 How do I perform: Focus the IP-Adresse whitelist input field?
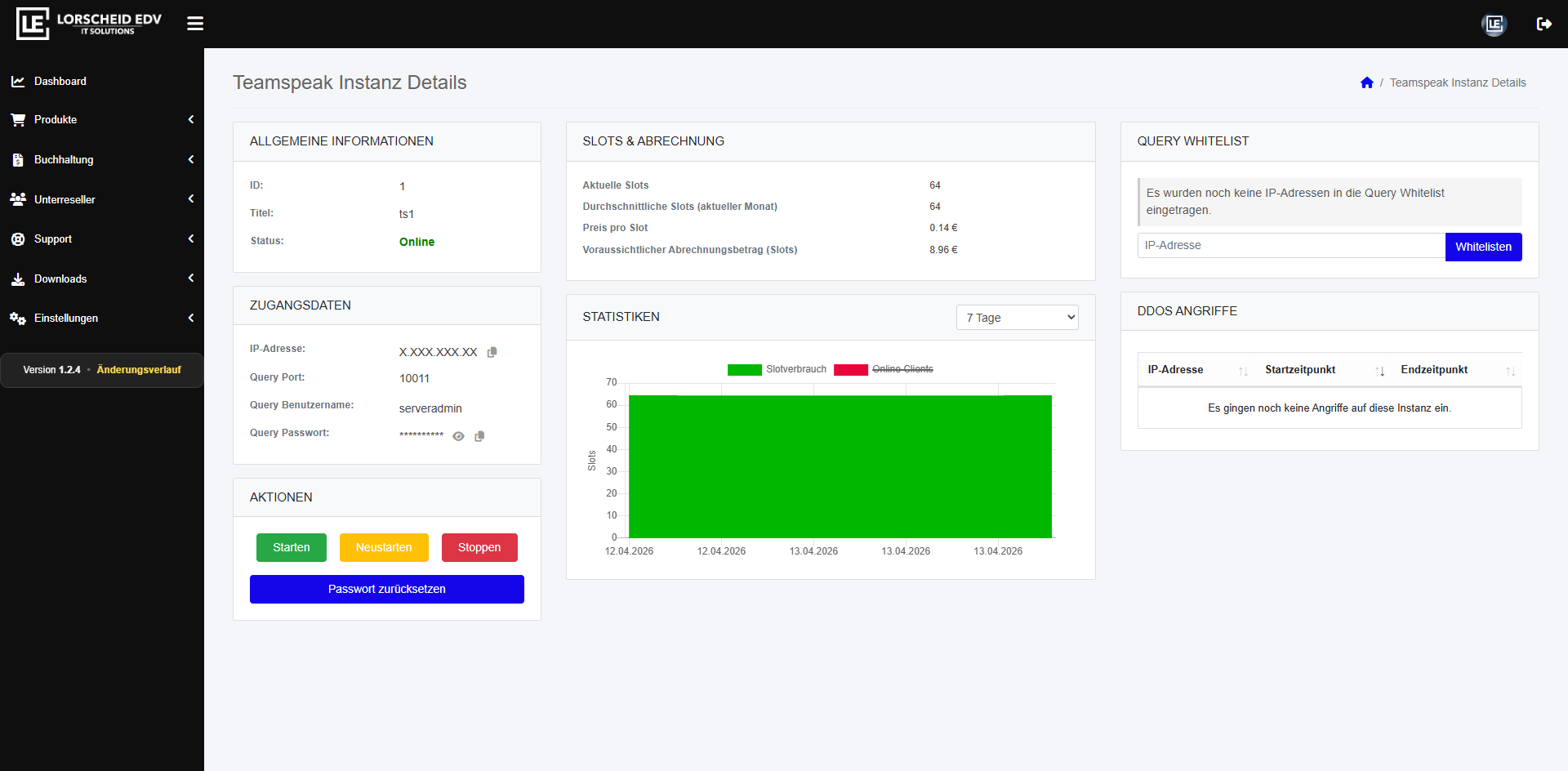point(1291,246)
